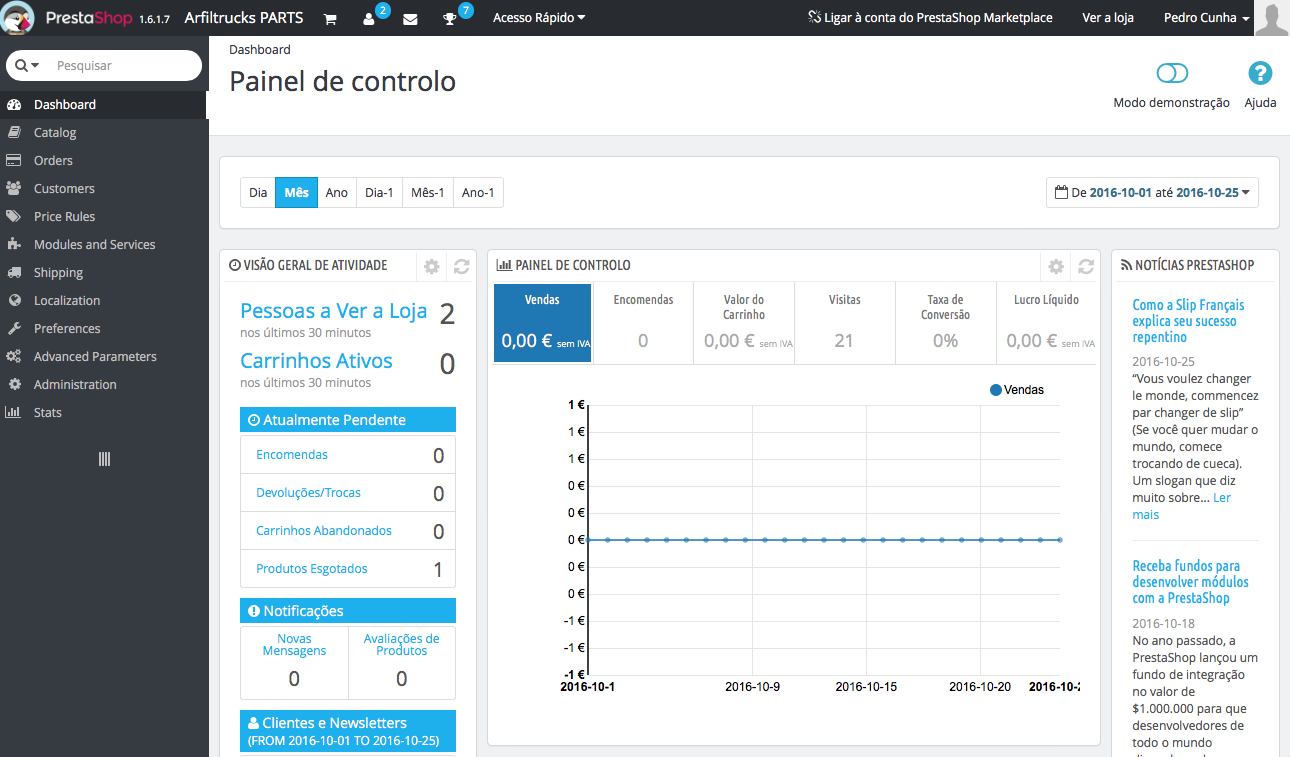Open the Pedro Cunha account dropdown

pyautogui.click(x=1207, y=18)
